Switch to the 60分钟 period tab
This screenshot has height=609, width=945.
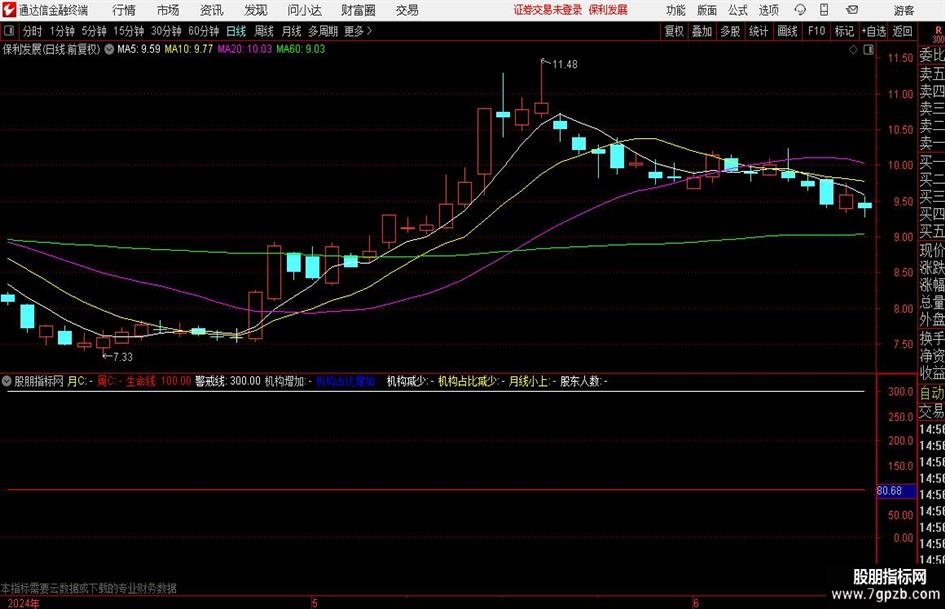204,31
